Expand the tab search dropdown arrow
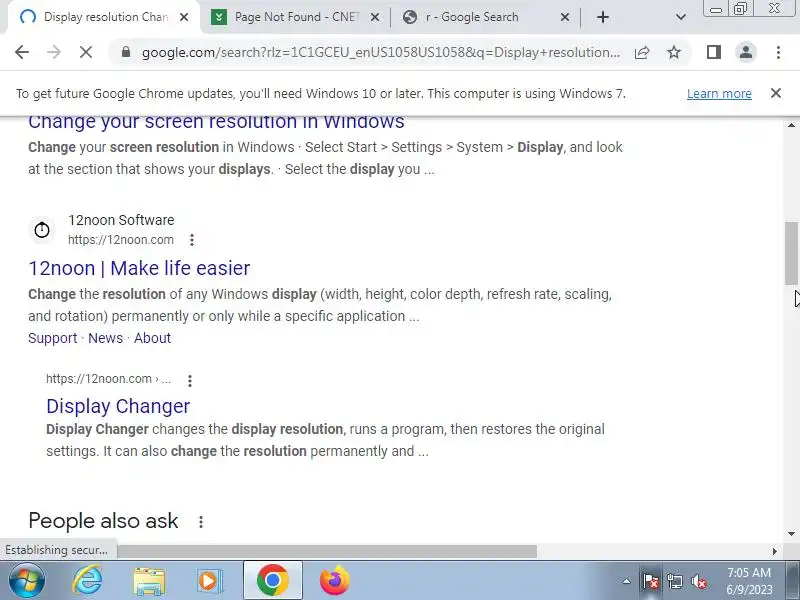 tap(681, 17)
